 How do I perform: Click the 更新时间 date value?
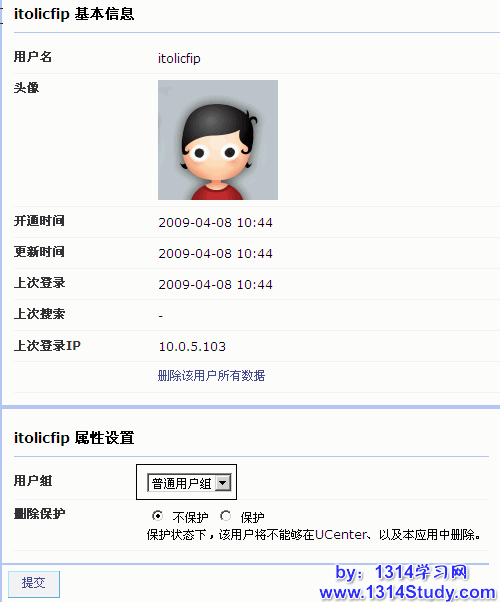click(x=215, y=253)
